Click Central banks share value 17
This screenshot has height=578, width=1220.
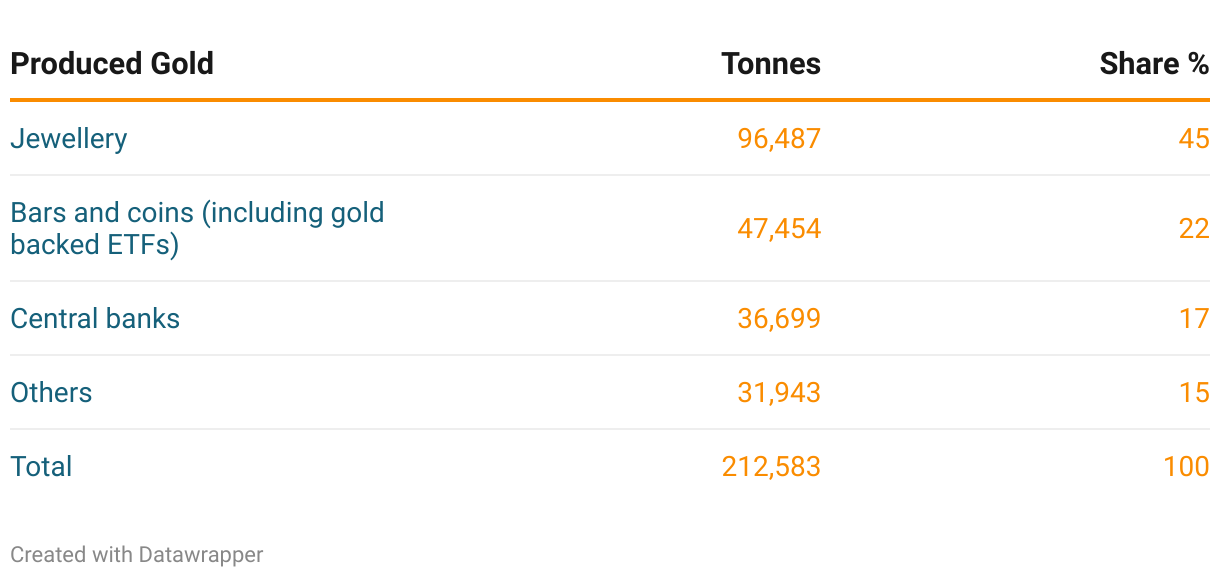(x=1194, y=318)
